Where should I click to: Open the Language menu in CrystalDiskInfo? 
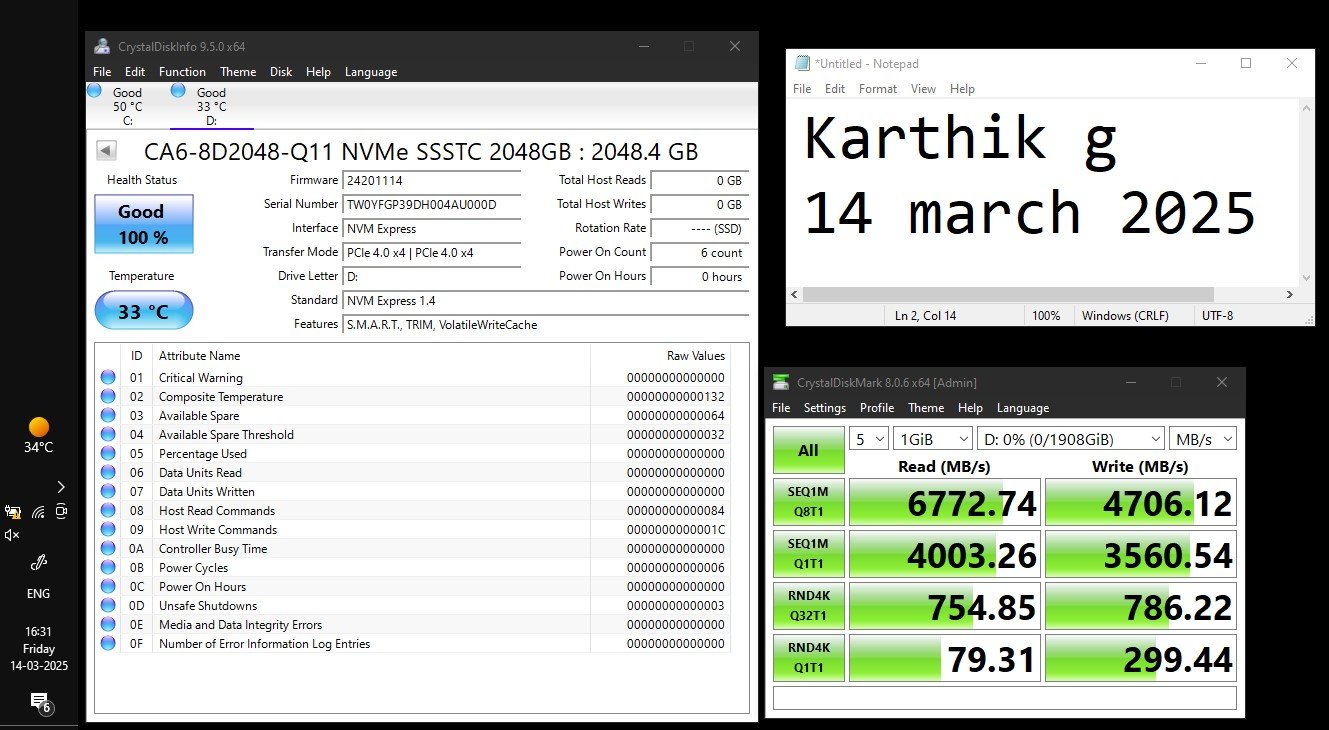[x=371, y=72]
